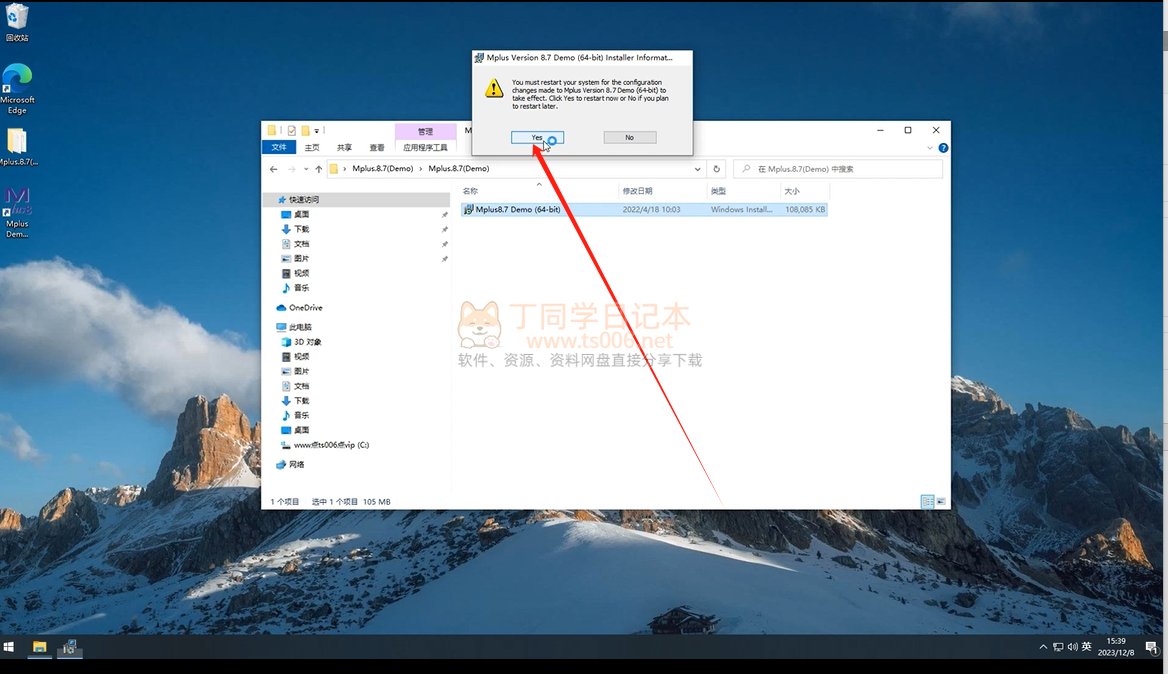Switch the 英 input method indicator

(x=1087, y=646)
